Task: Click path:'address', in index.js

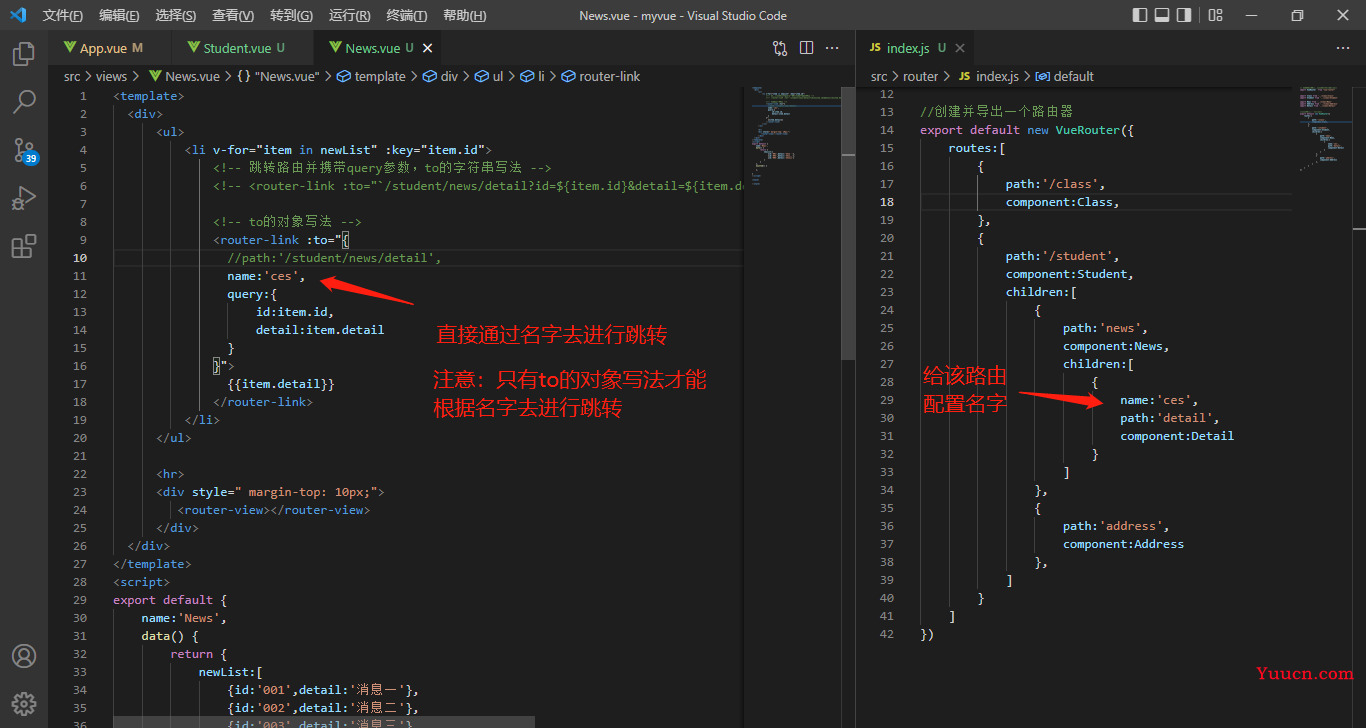Action: coord(1116,526)
